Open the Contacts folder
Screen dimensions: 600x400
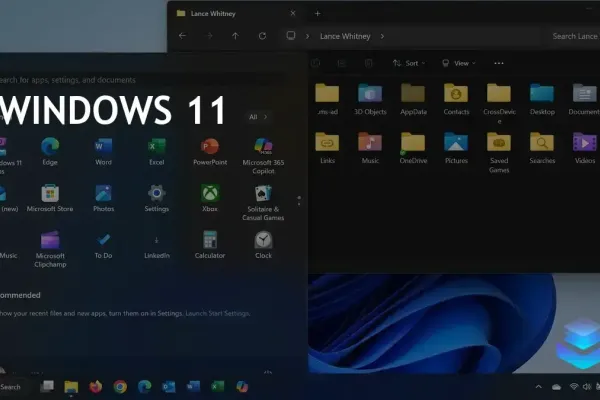(456, 100)
